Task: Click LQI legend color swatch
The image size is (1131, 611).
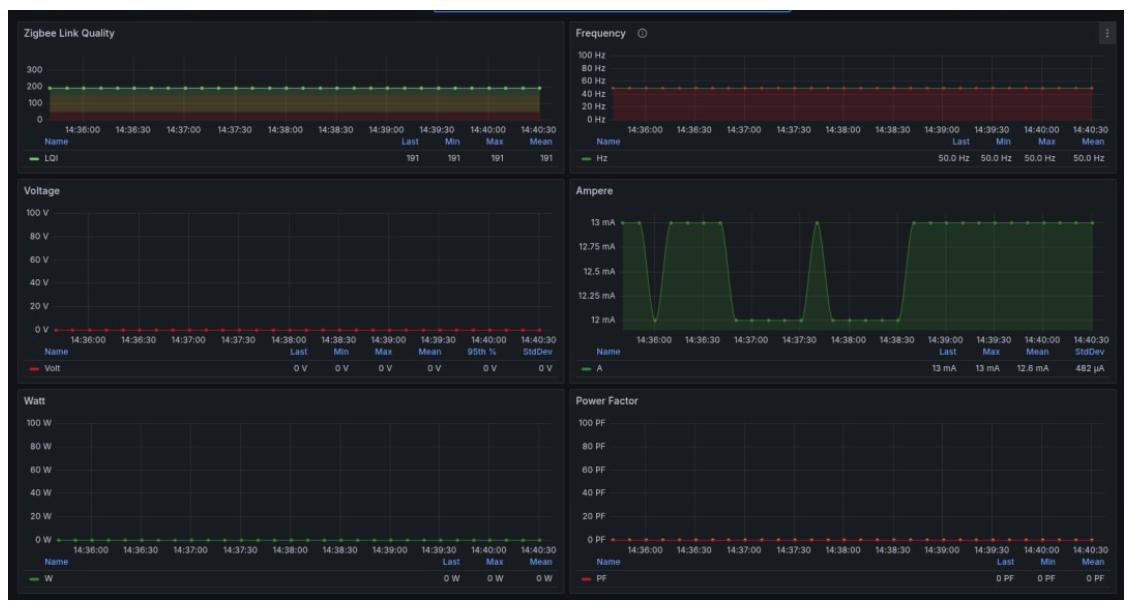Action: pyautogui.click(x=35, y=158)
